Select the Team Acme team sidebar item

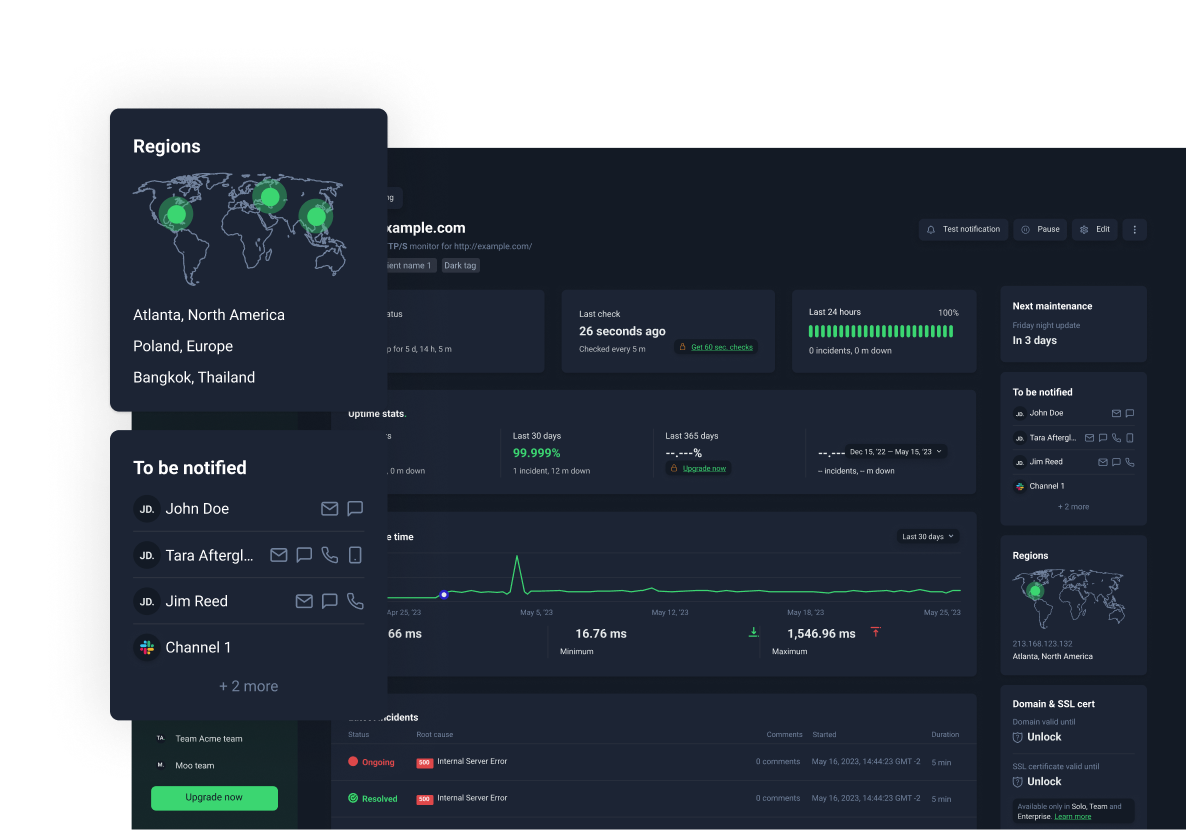[x=208, y=739]
